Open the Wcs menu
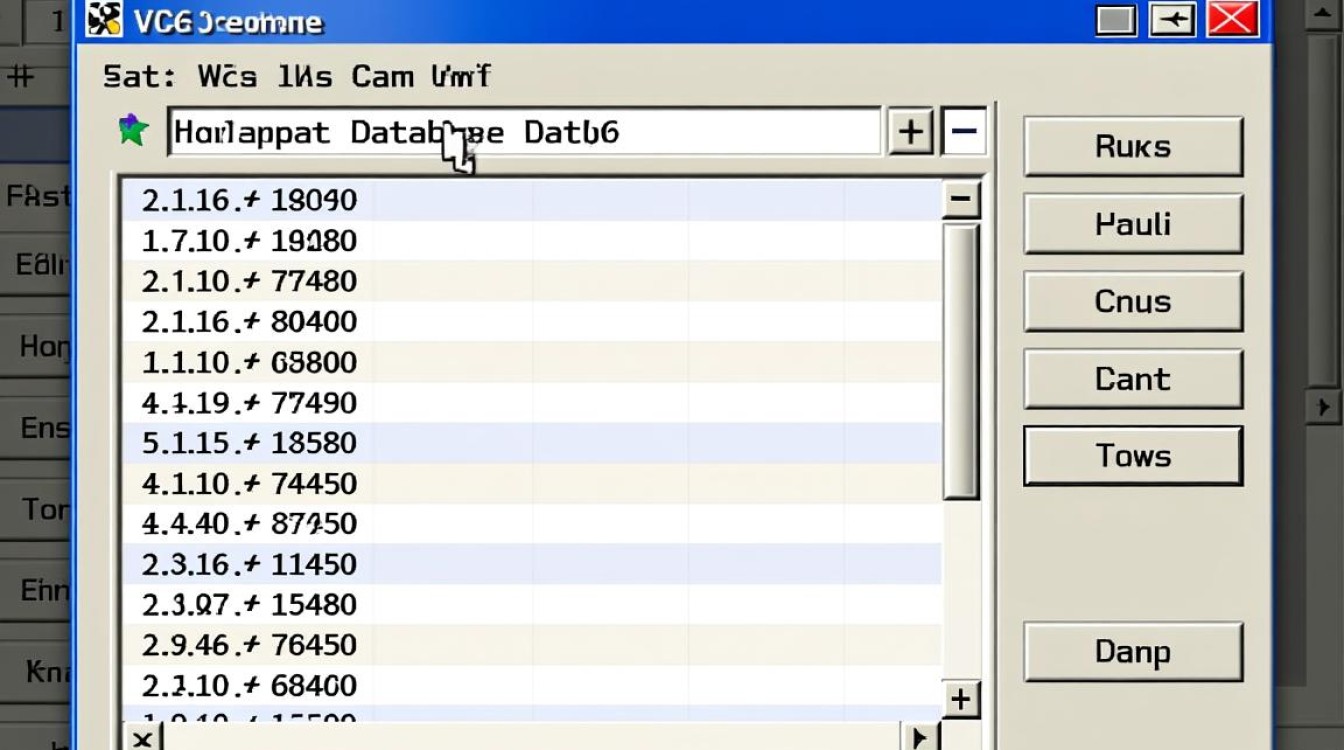1344x750 pixels. click(x=227, y=76)
